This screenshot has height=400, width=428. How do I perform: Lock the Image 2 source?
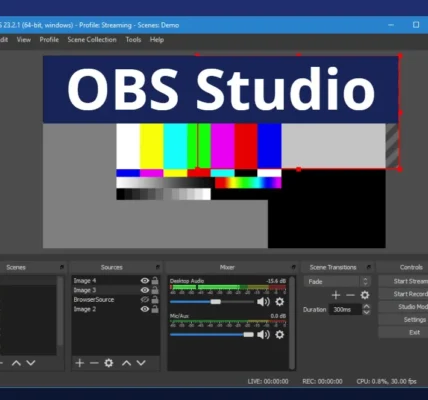[155, 309]
